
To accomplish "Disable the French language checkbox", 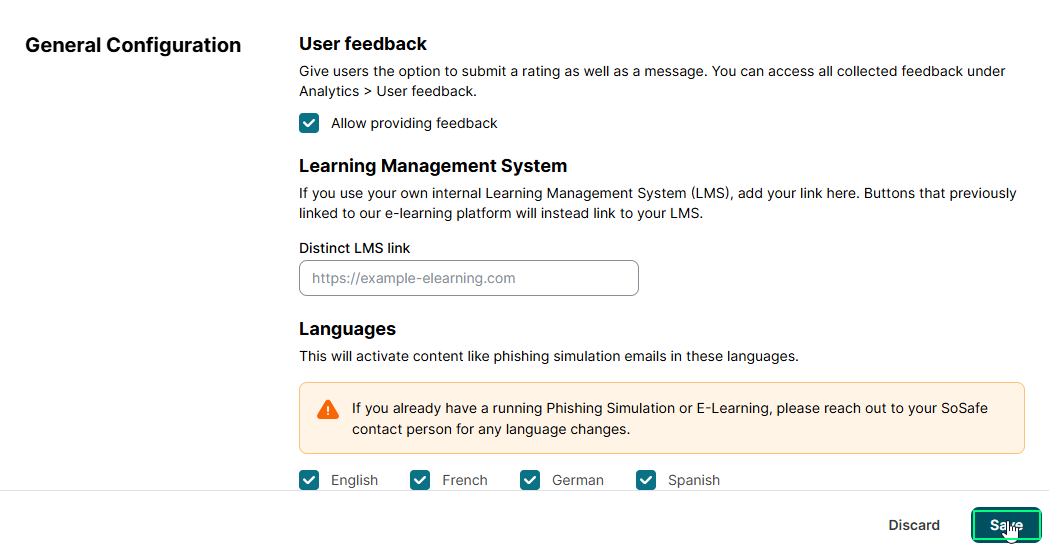I will click(x=420, y=480).
